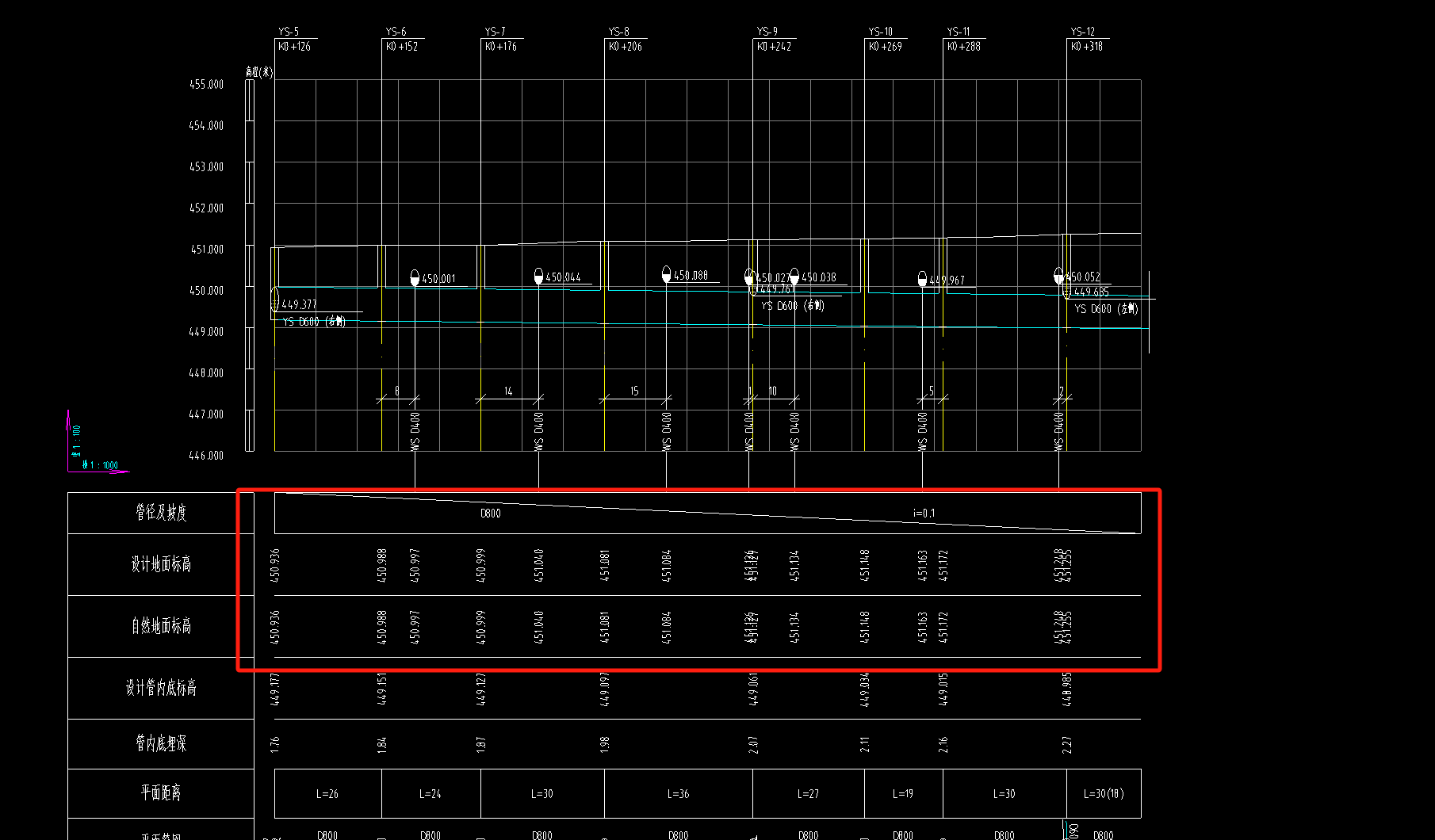Click invert elevation value 449.097
Viewport: 1435px width, 840px height.
[605, 689]
